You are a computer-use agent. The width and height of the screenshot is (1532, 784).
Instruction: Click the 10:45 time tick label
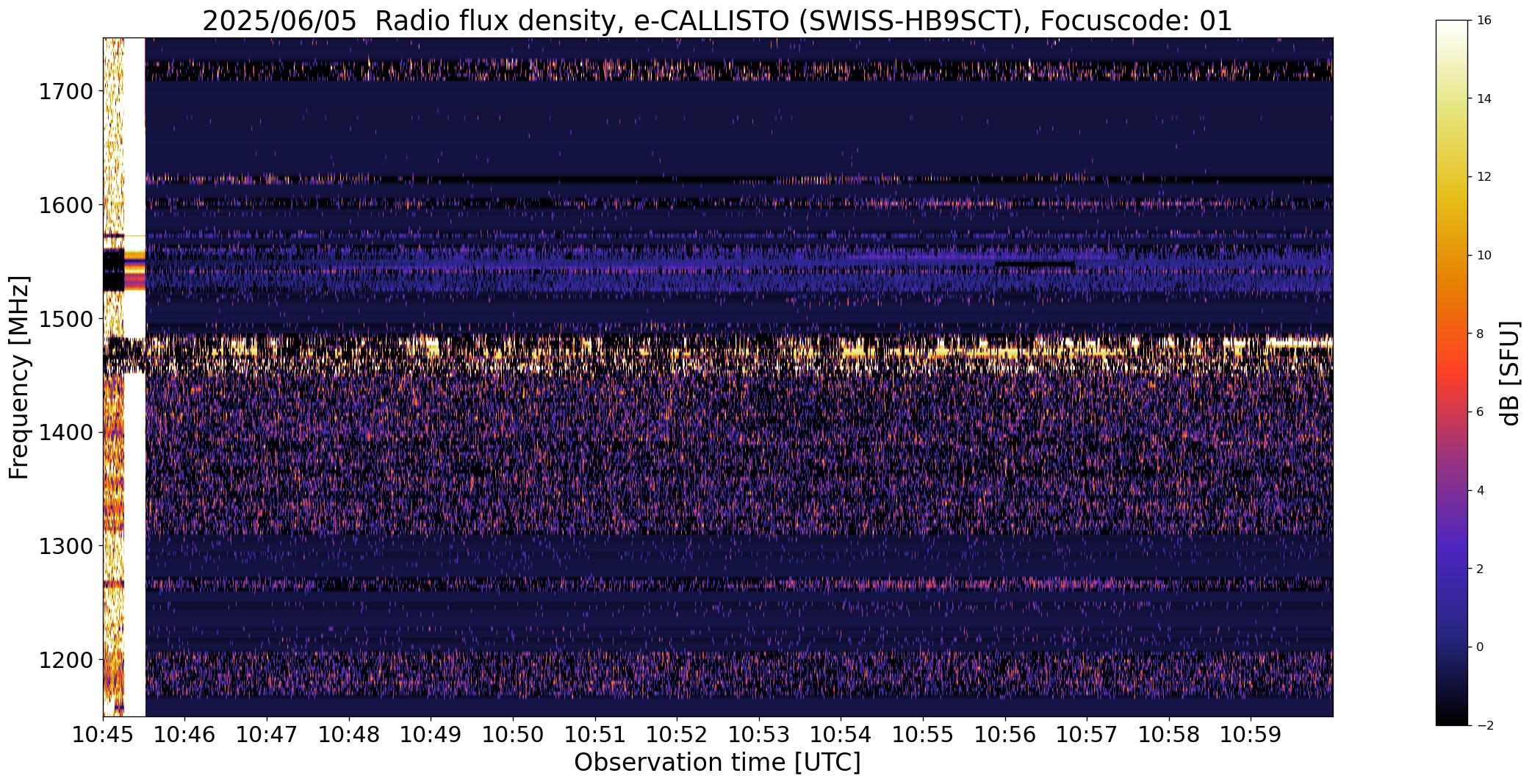coord(103,735)
